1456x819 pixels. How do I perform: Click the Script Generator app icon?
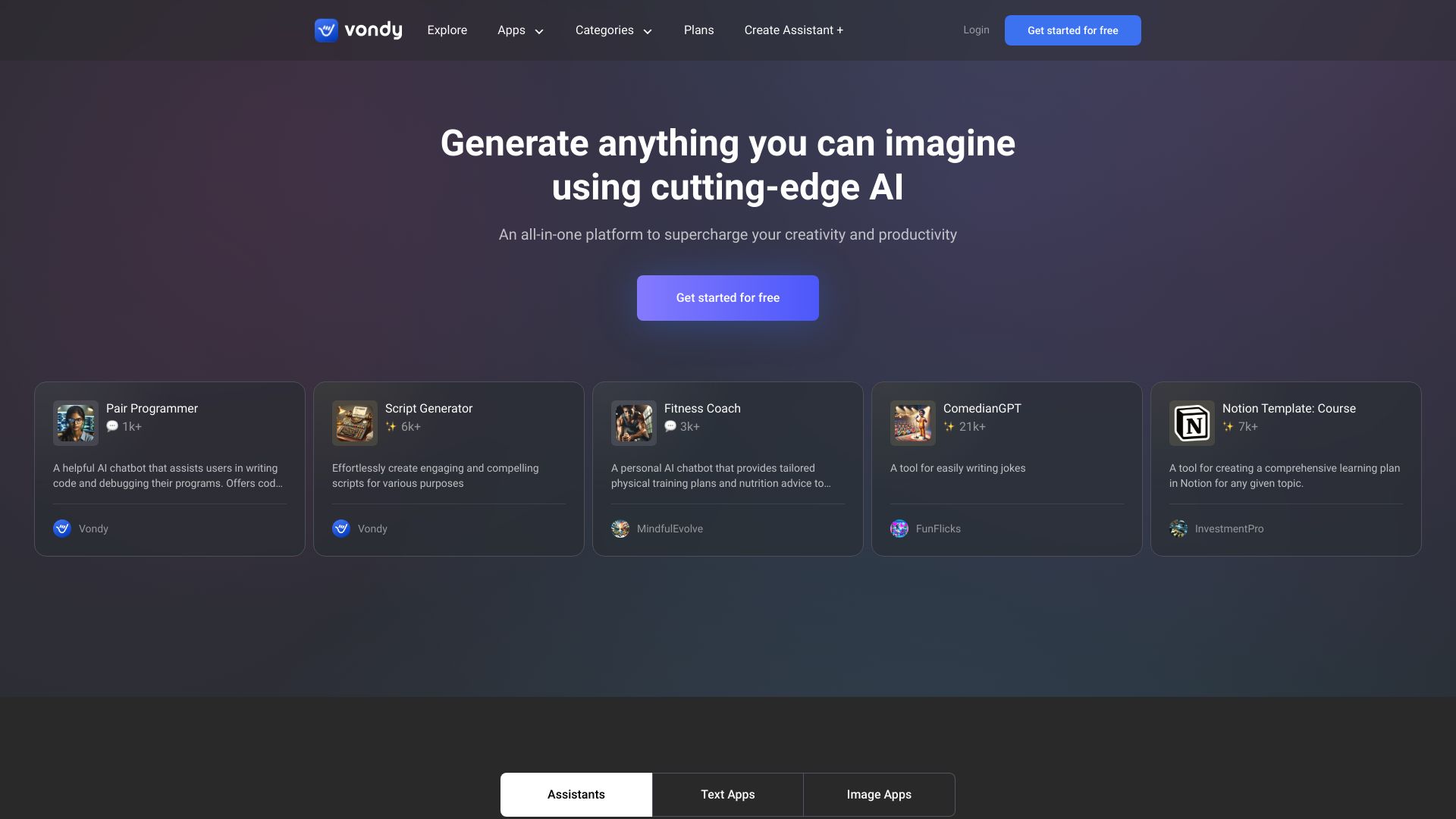[354, 422]
